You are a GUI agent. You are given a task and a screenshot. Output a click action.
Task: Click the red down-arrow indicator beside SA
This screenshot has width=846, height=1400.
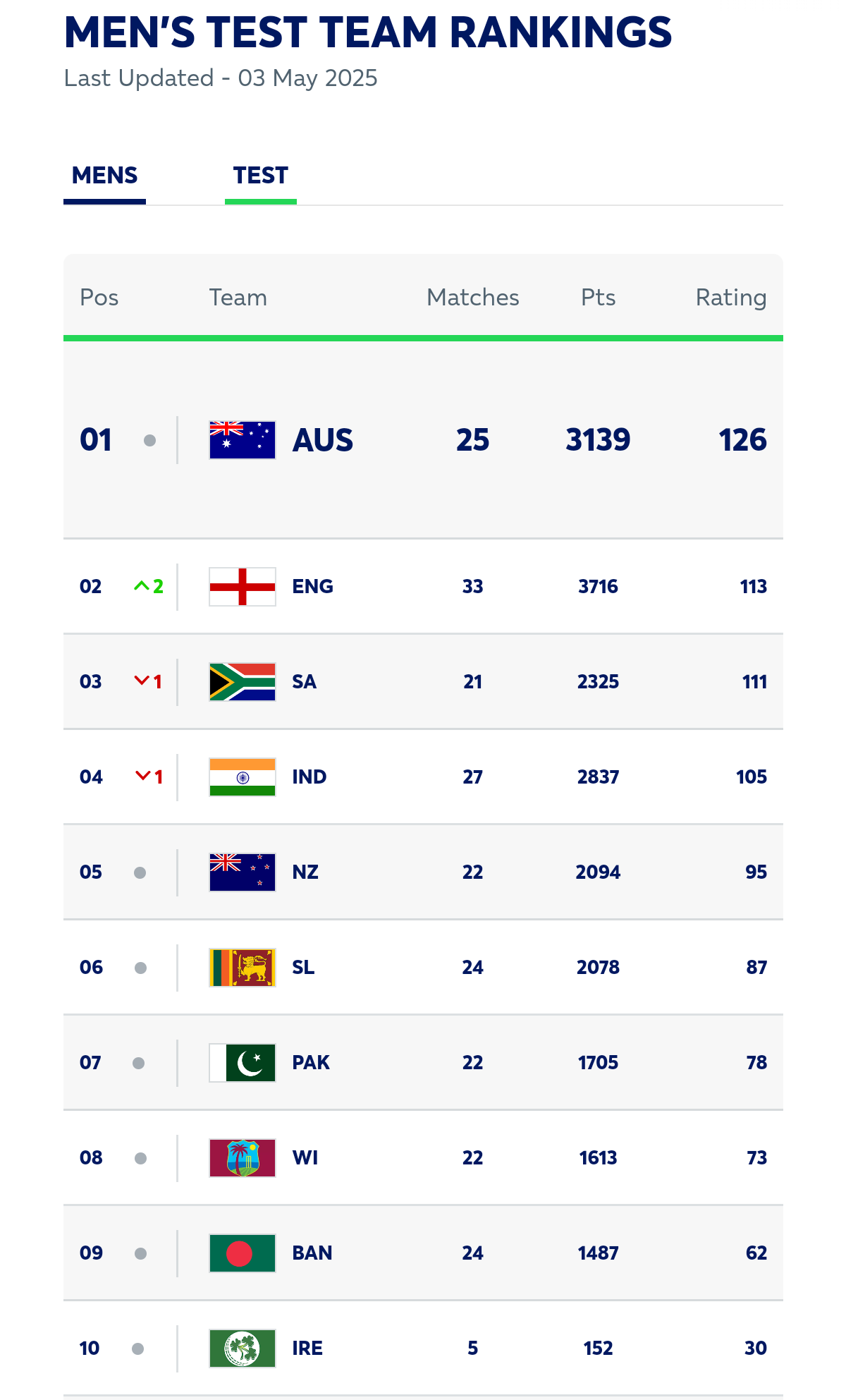(x=147, y=682)
